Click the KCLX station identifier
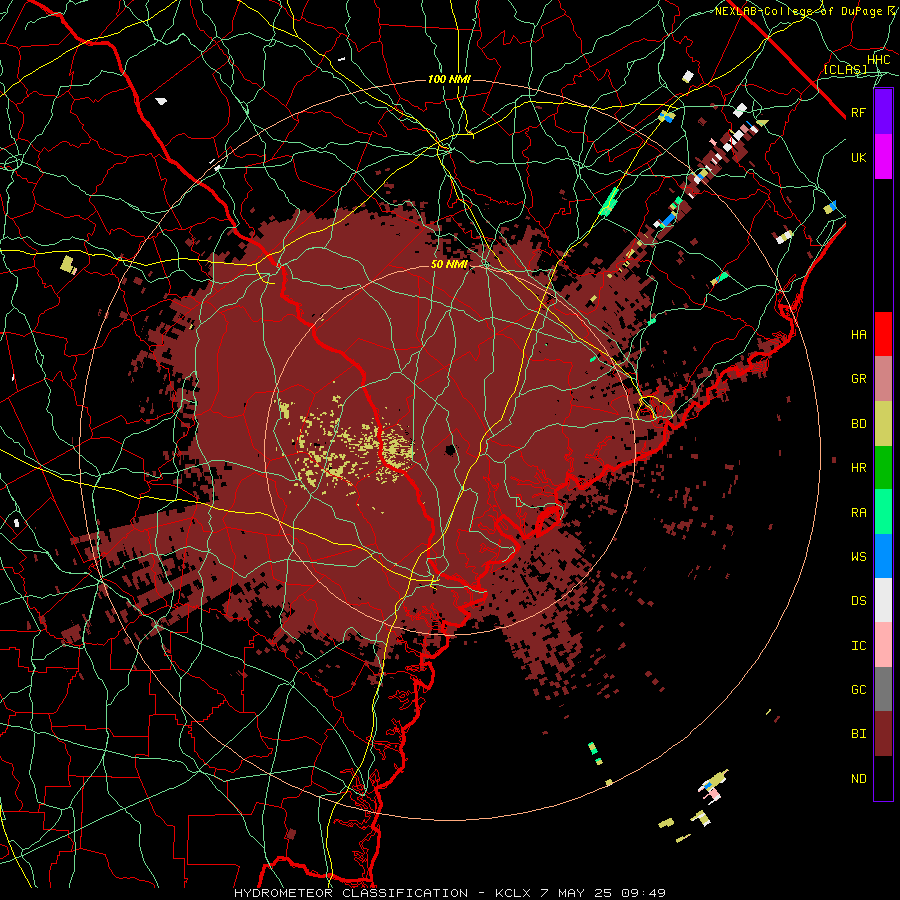This screenshot has height=900, width=900. (514, 893)
